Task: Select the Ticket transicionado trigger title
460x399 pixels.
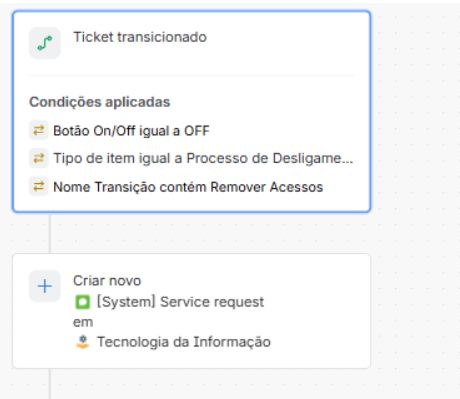Action: (x=140, y=37)
